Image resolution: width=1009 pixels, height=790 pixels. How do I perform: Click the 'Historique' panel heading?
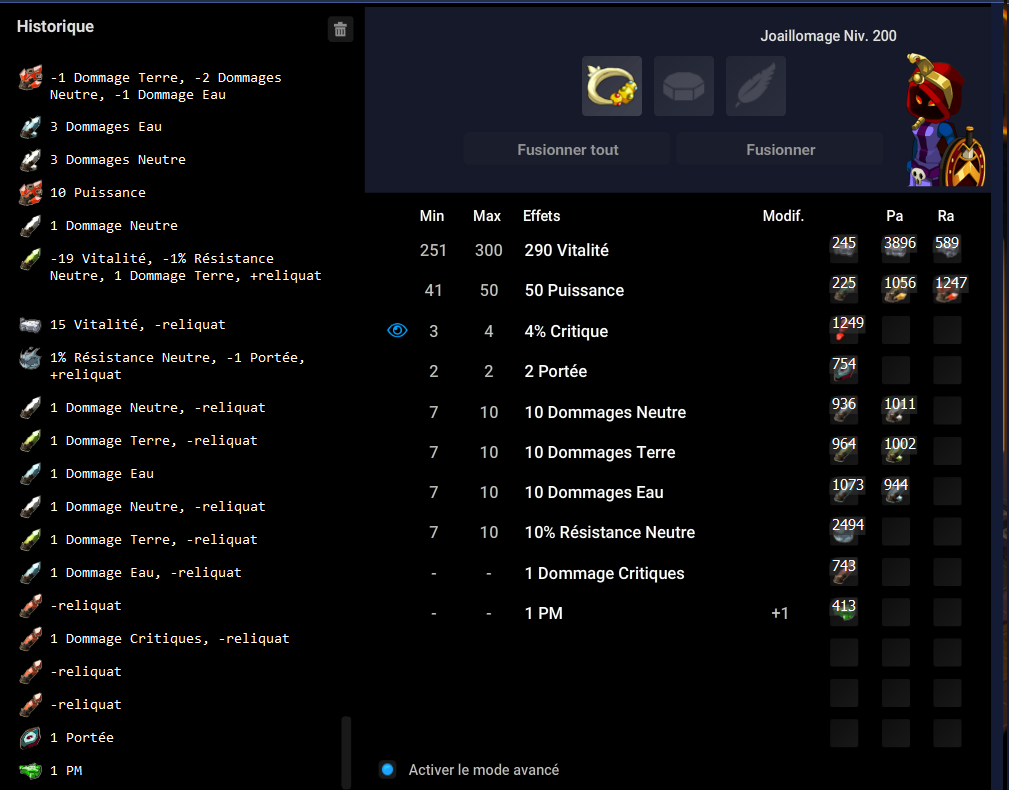(x=55, y=26)
